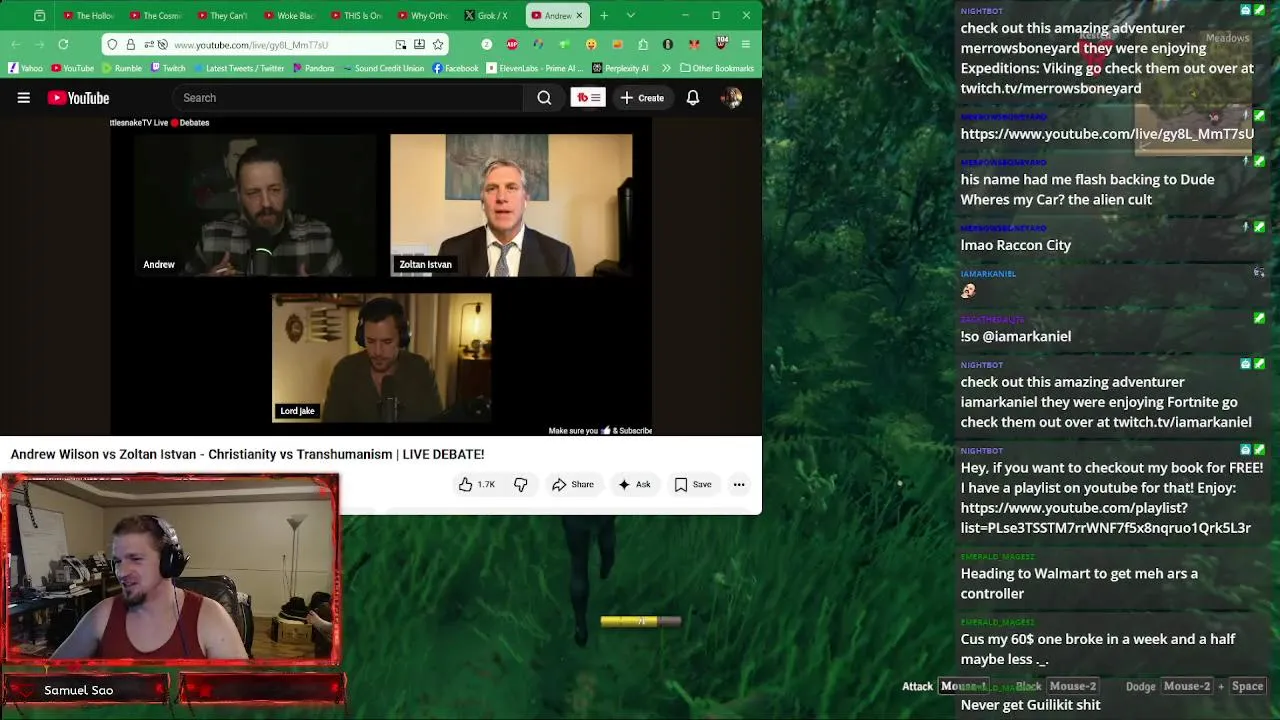Click the browser forward arrow
This screenshot has height=720, width=1280.
[39, 44]
